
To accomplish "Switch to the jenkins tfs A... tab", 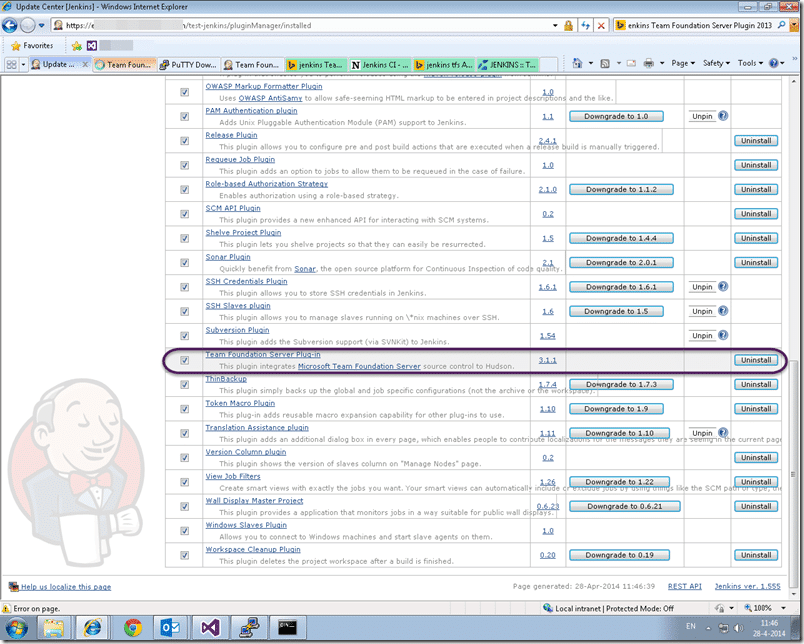I will click(444, 65).
